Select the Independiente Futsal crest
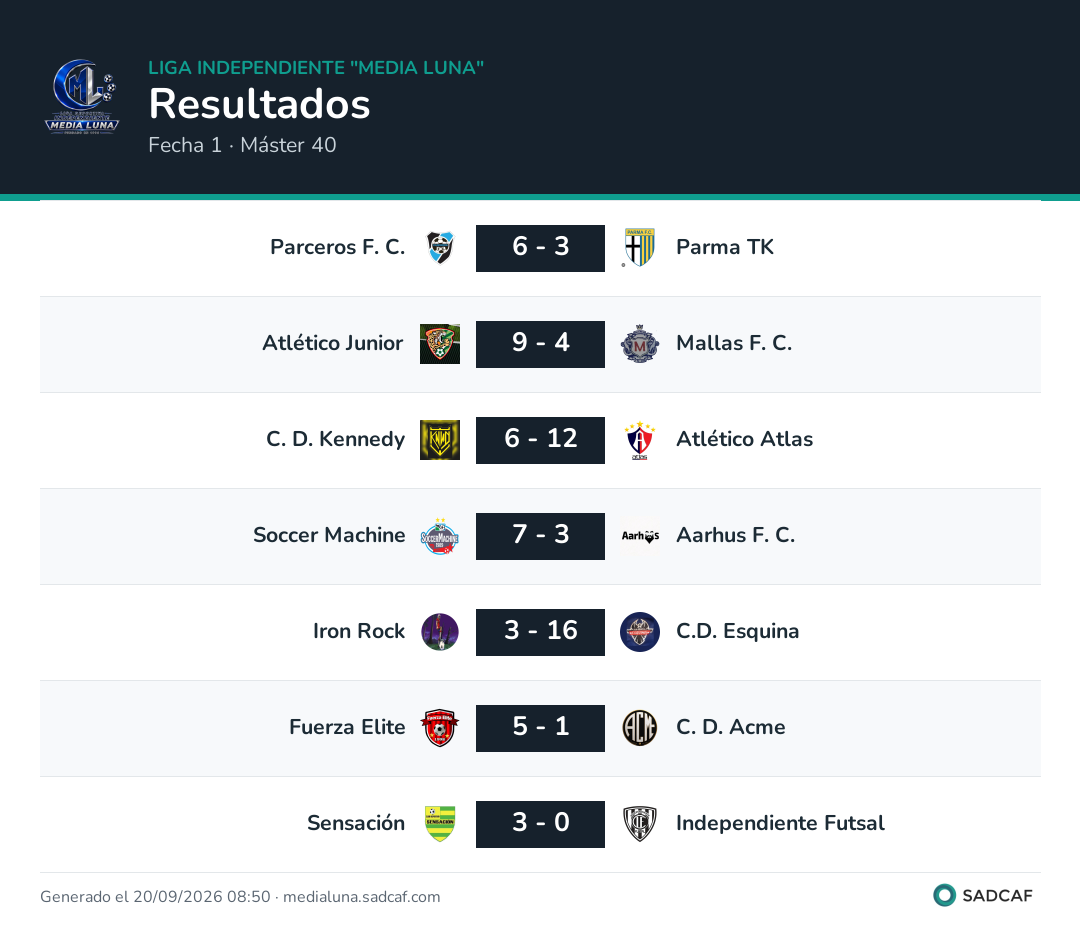 (x=640, y=824)
